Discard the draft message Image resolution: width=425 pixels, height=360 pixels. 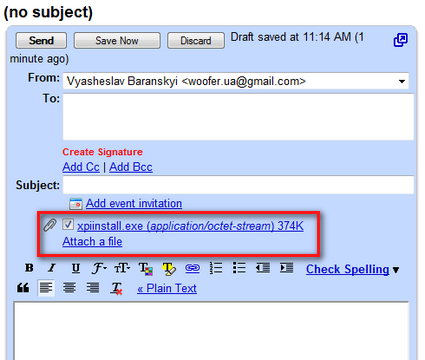(196, 41)
